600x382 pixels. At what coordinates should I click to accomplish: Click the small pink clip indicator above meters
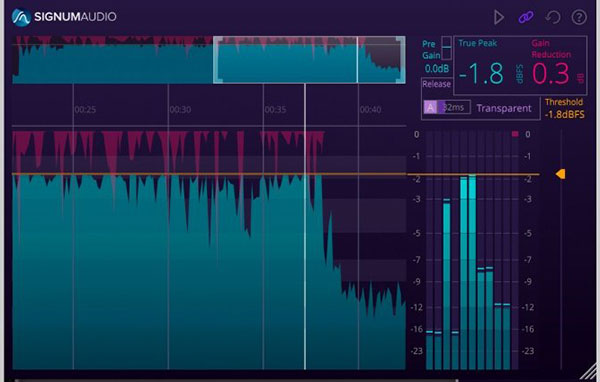pyautogui.click(x=515, y=134)
